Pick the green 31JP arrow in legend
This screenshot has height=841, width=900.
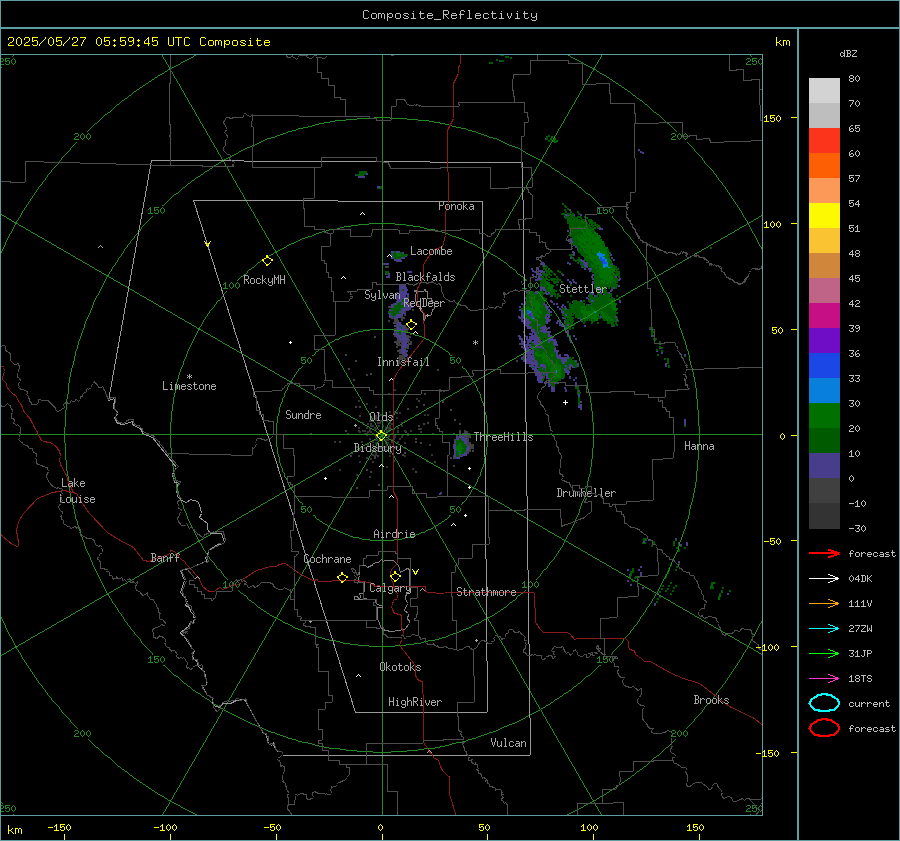824,653
